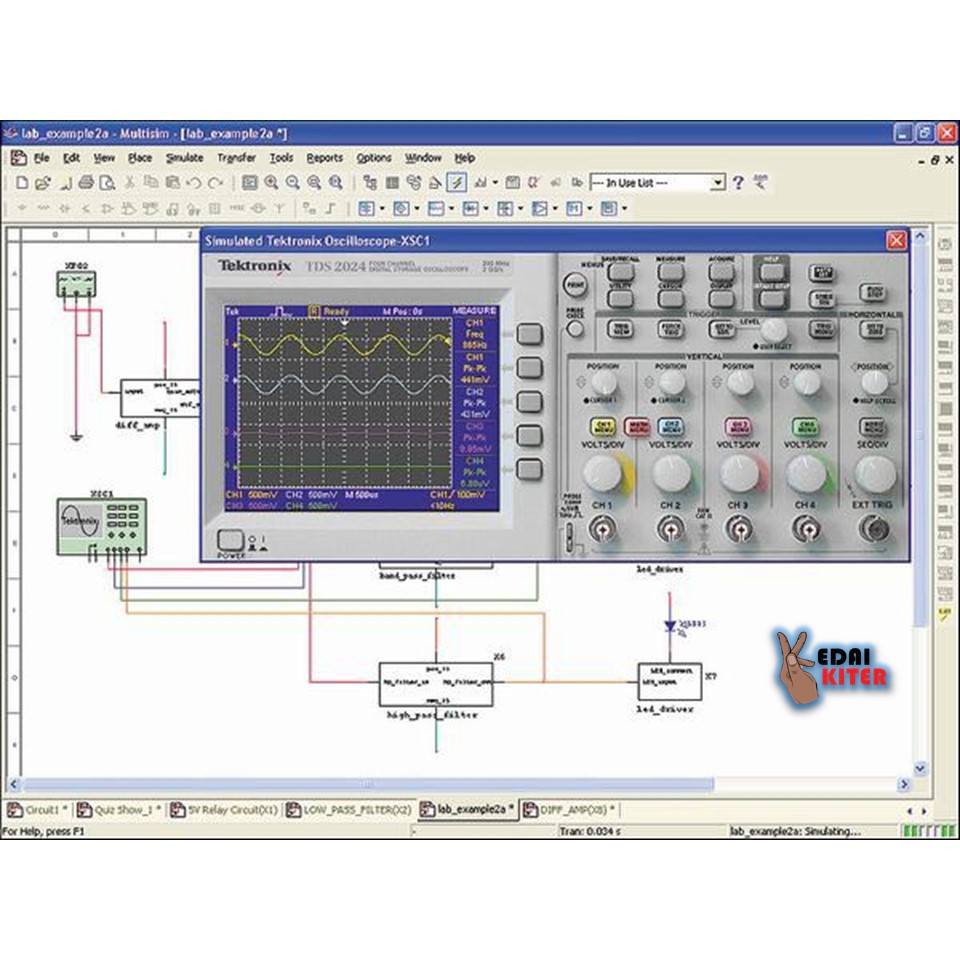This screenshot has height=960, width=960.
Task: Click the Help question mark icon
Action: click(x=738, y=183)
